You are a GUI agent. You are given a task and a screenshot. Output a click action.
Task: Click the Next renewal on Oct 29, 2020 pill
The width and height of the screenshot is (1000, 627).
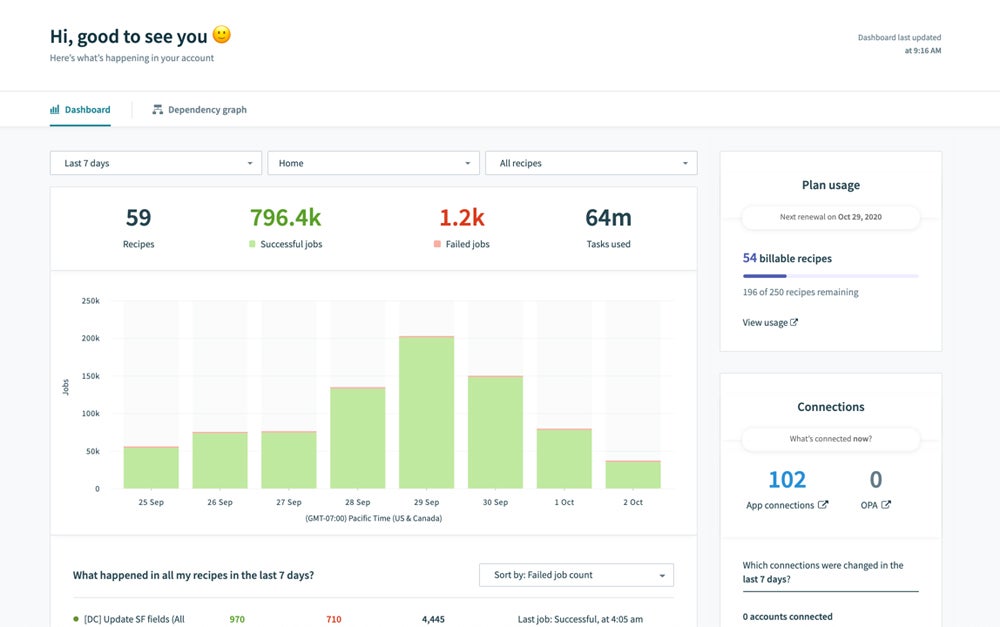[830, 217]
